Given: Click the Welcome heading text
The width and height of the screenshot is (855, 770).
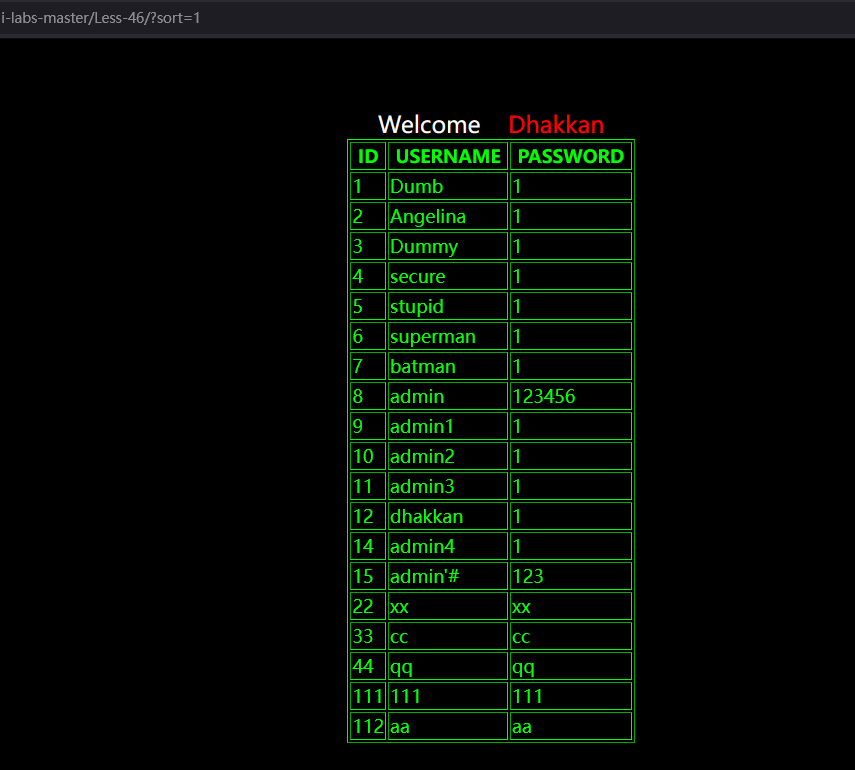Looking at the screenshot, I should 429,125.
